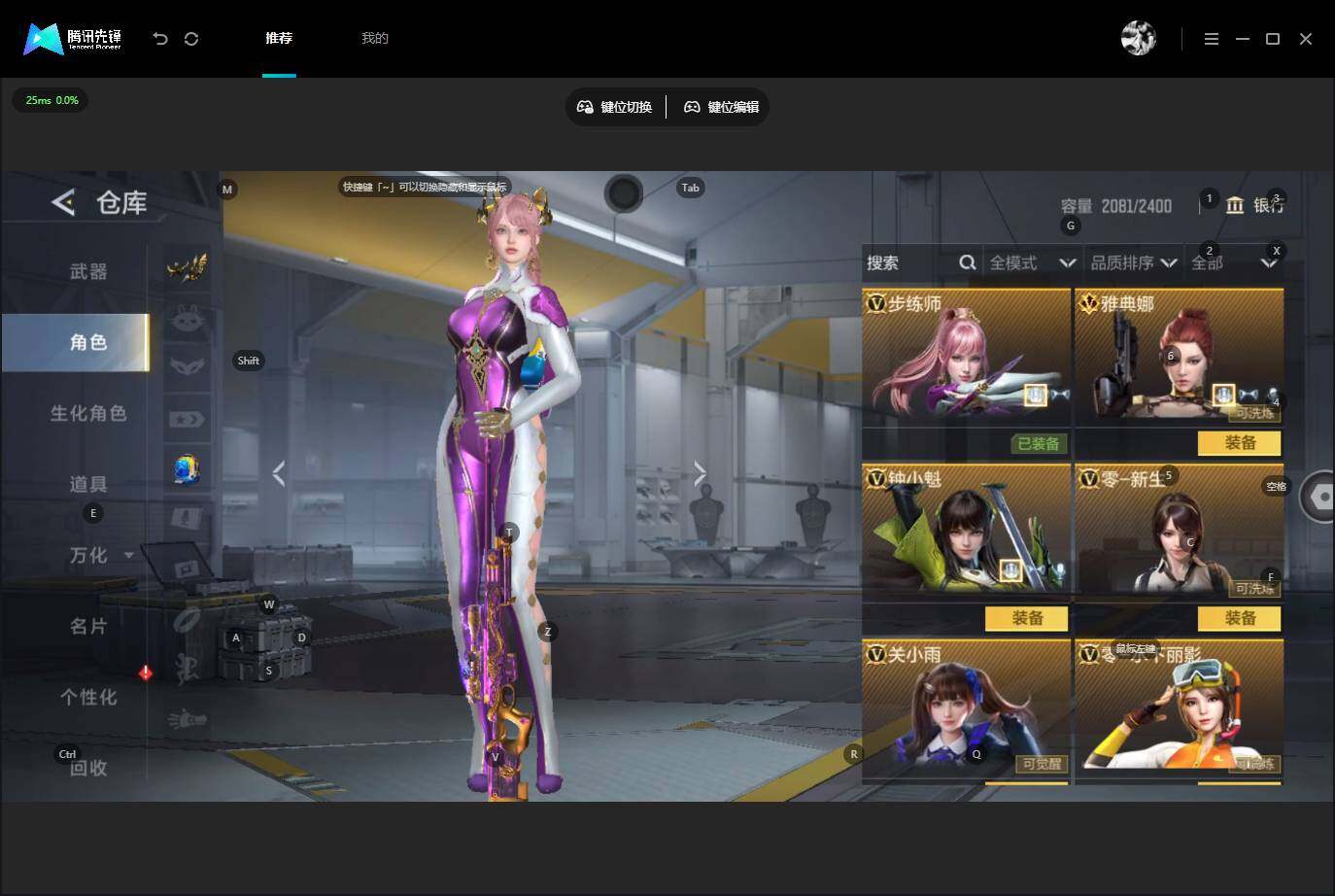Open the 银行 bank icon
This screenshot has height=896, width=1335.
[1235, 205]
